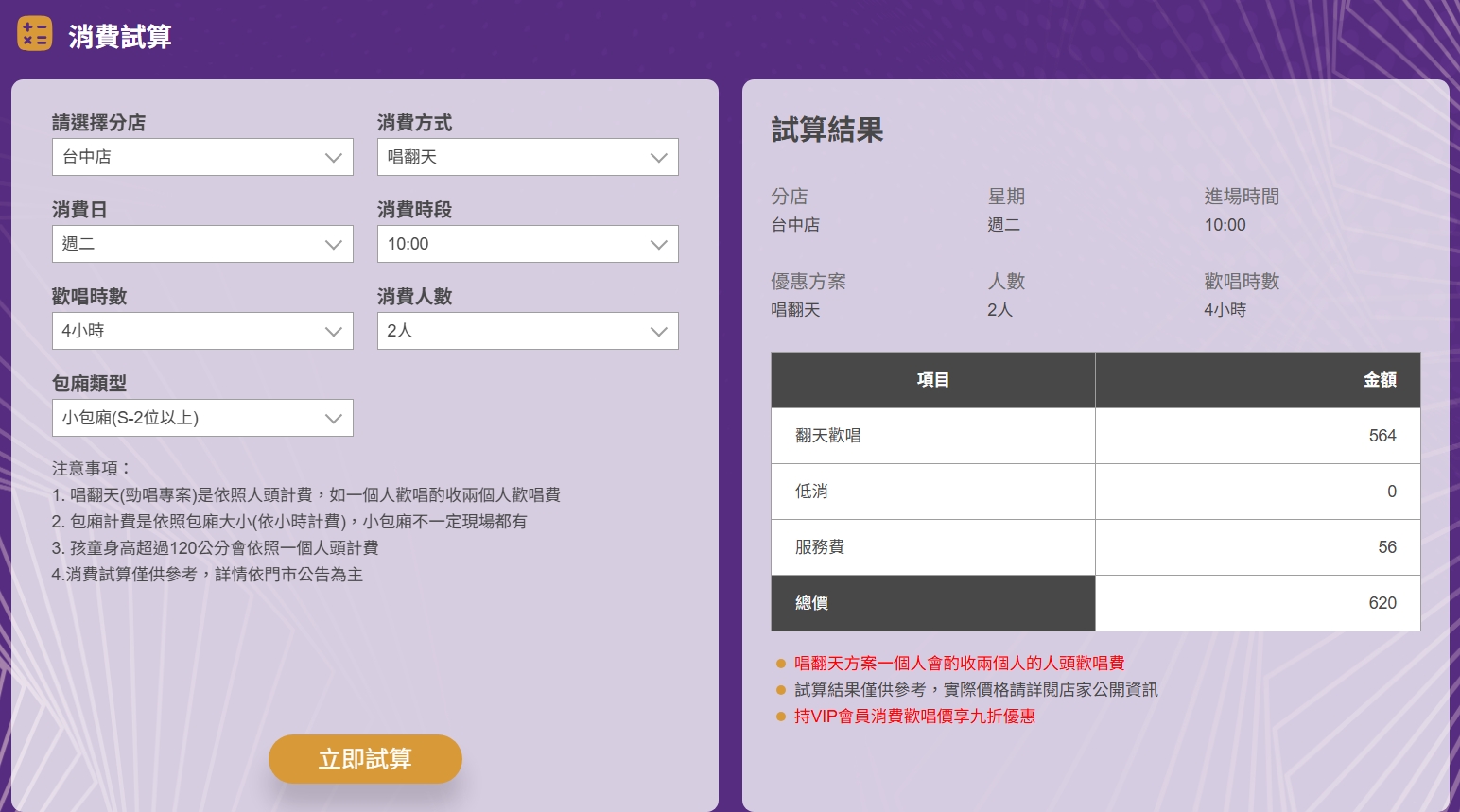Open the 消費方式 dropdown showing 唱翻天
Screen dimensions: 1460x812
528,157
